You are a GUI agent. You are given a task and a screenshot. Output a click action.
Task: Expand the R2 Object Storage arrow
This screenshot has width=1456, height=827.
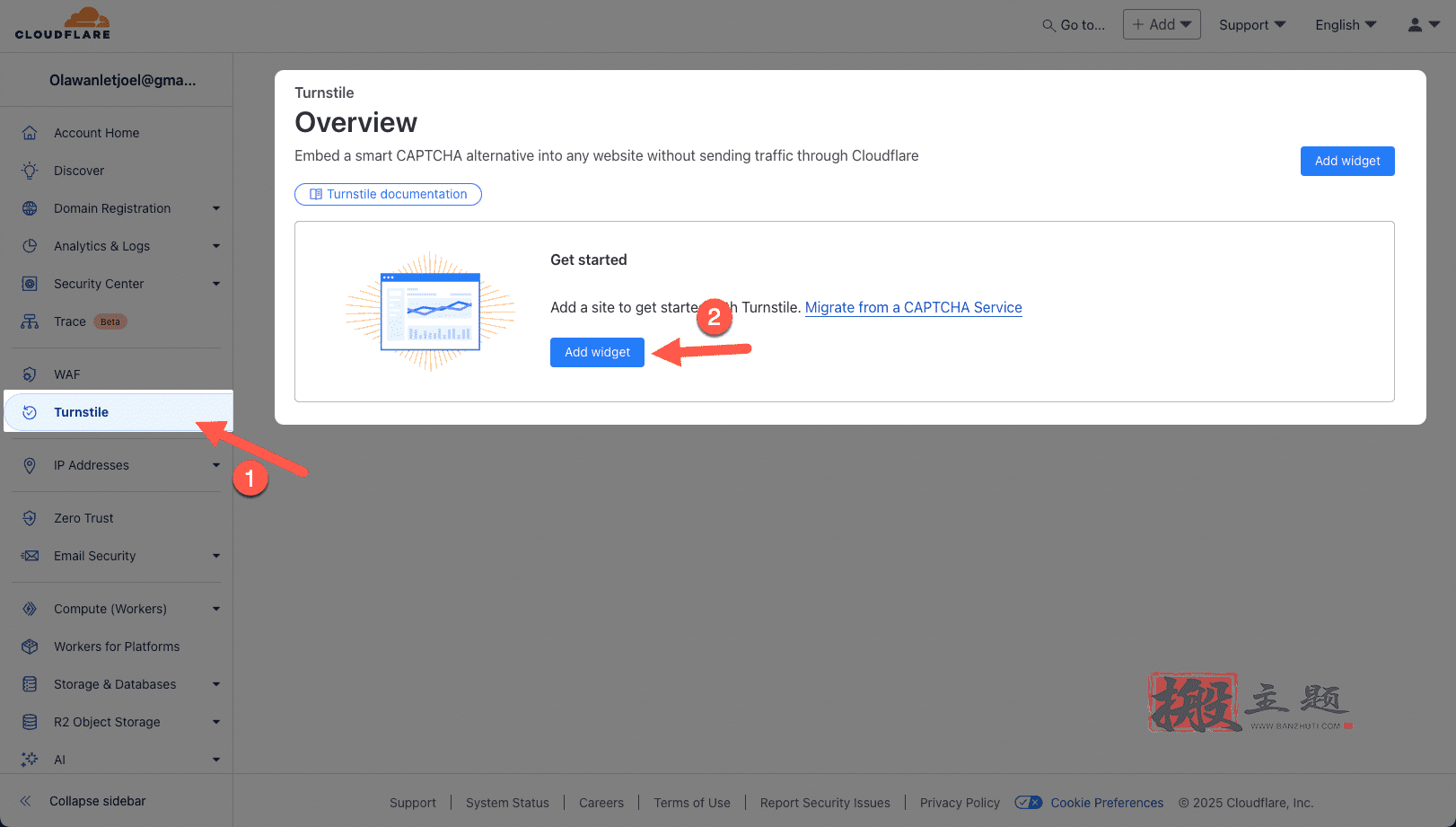click(x=216, y=722)
